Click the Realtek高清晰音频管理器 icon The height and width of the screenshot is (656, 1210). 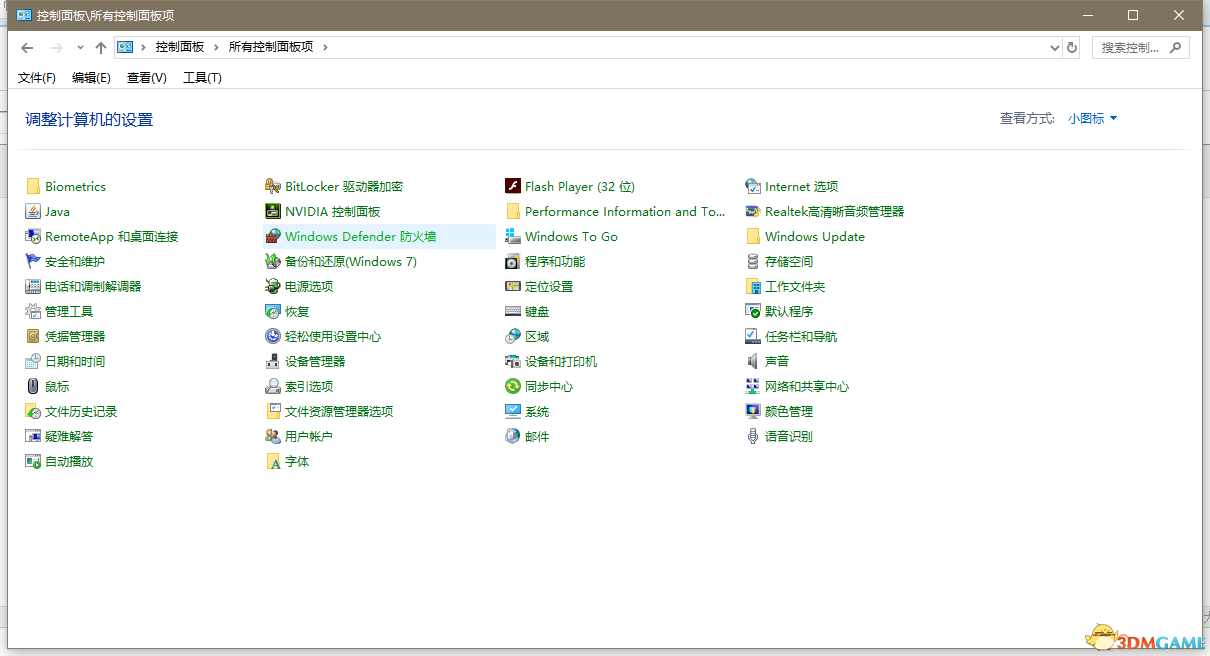[x=753, y=211]
